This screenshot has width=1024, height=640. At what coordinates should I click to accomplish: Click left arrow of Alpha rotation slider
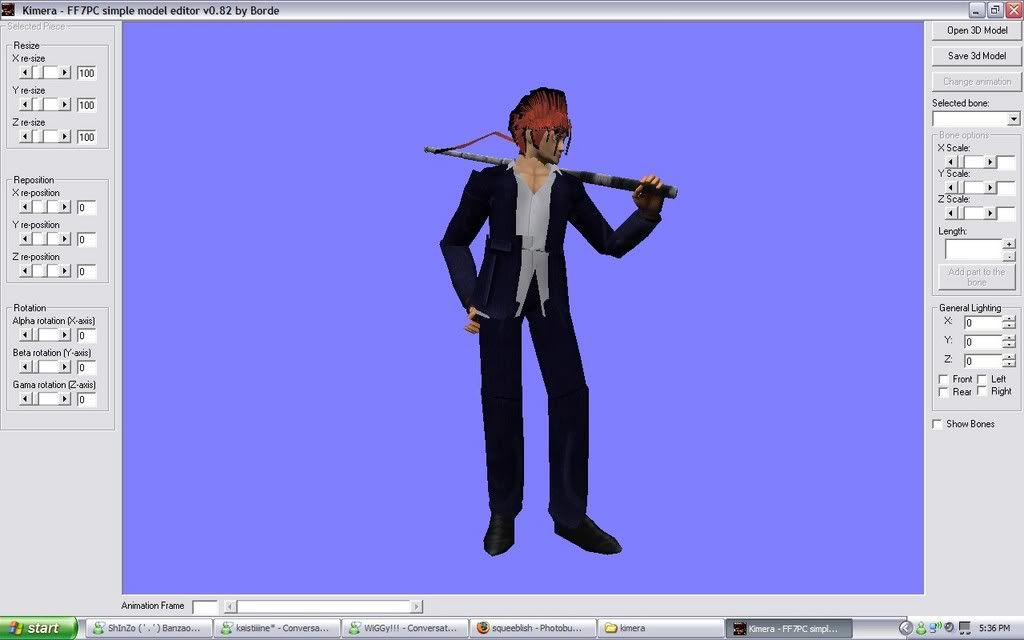pyautogui.click(x=25, y=335)
